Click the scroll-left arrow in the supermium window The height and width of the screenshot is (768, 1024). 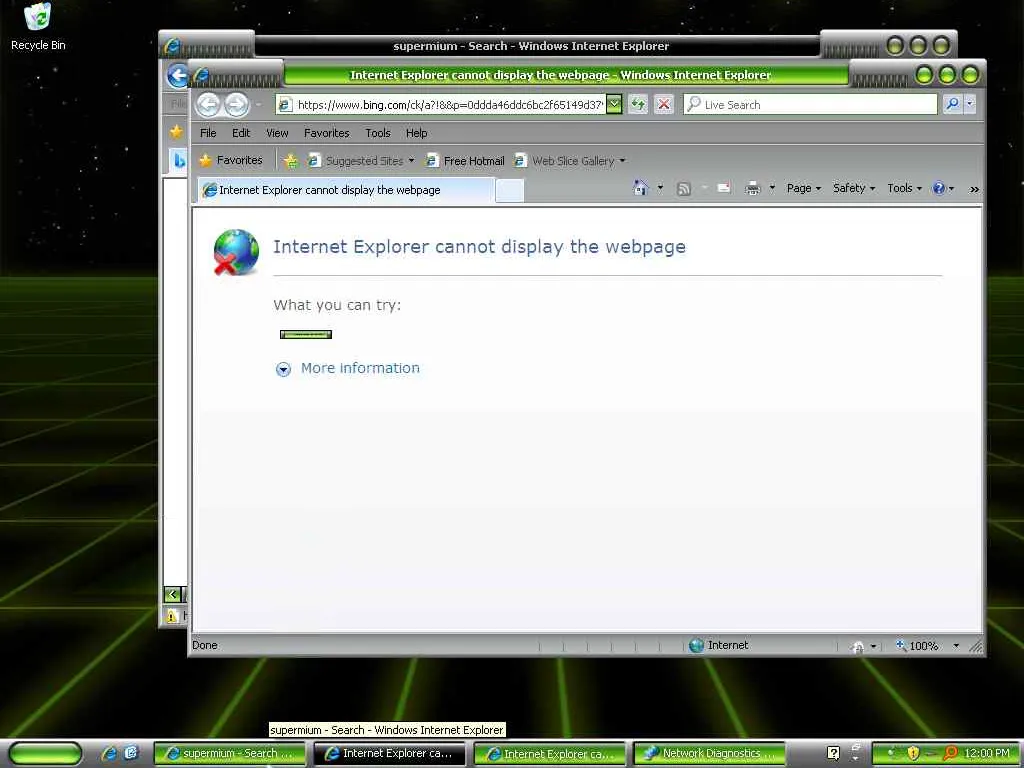click(x=172, y=594)
